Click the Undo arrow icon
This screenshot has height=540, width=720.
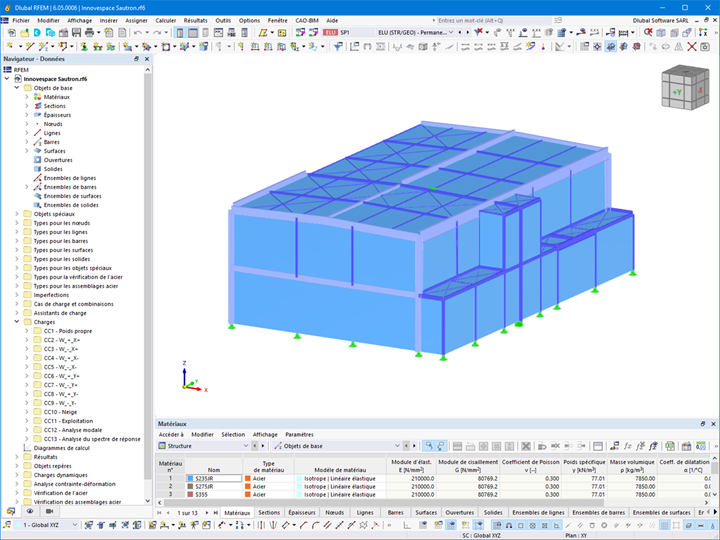pyautogui.click(x=138, y=33)
